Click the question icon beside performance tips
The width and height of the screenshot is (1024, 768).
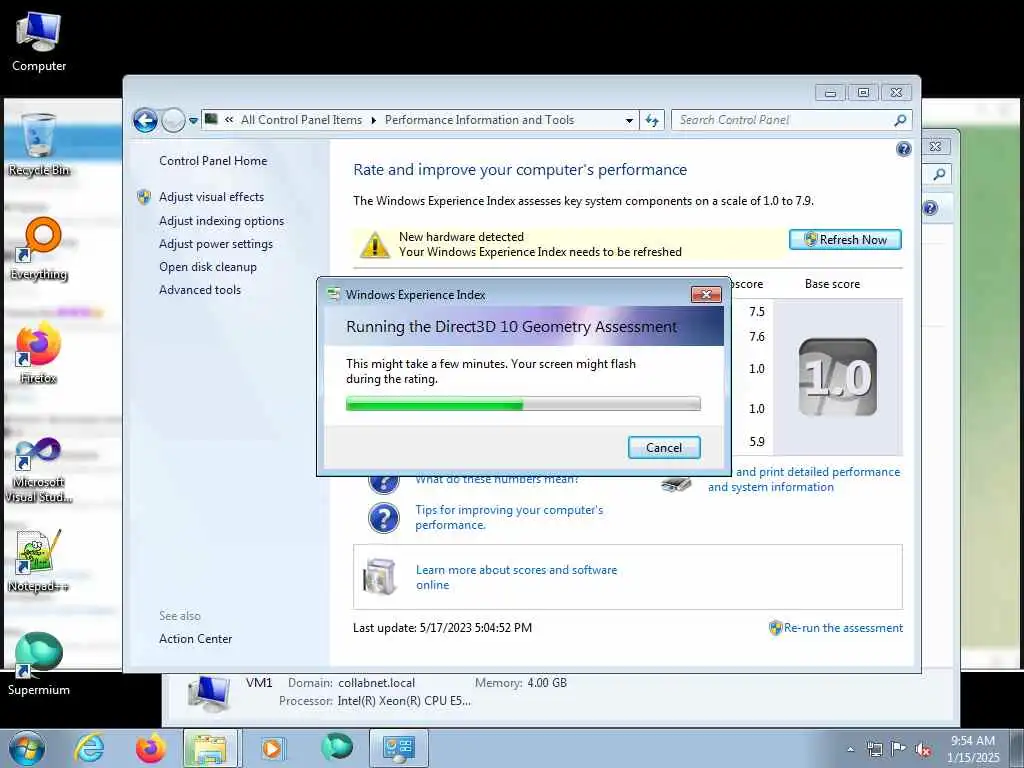383,518
